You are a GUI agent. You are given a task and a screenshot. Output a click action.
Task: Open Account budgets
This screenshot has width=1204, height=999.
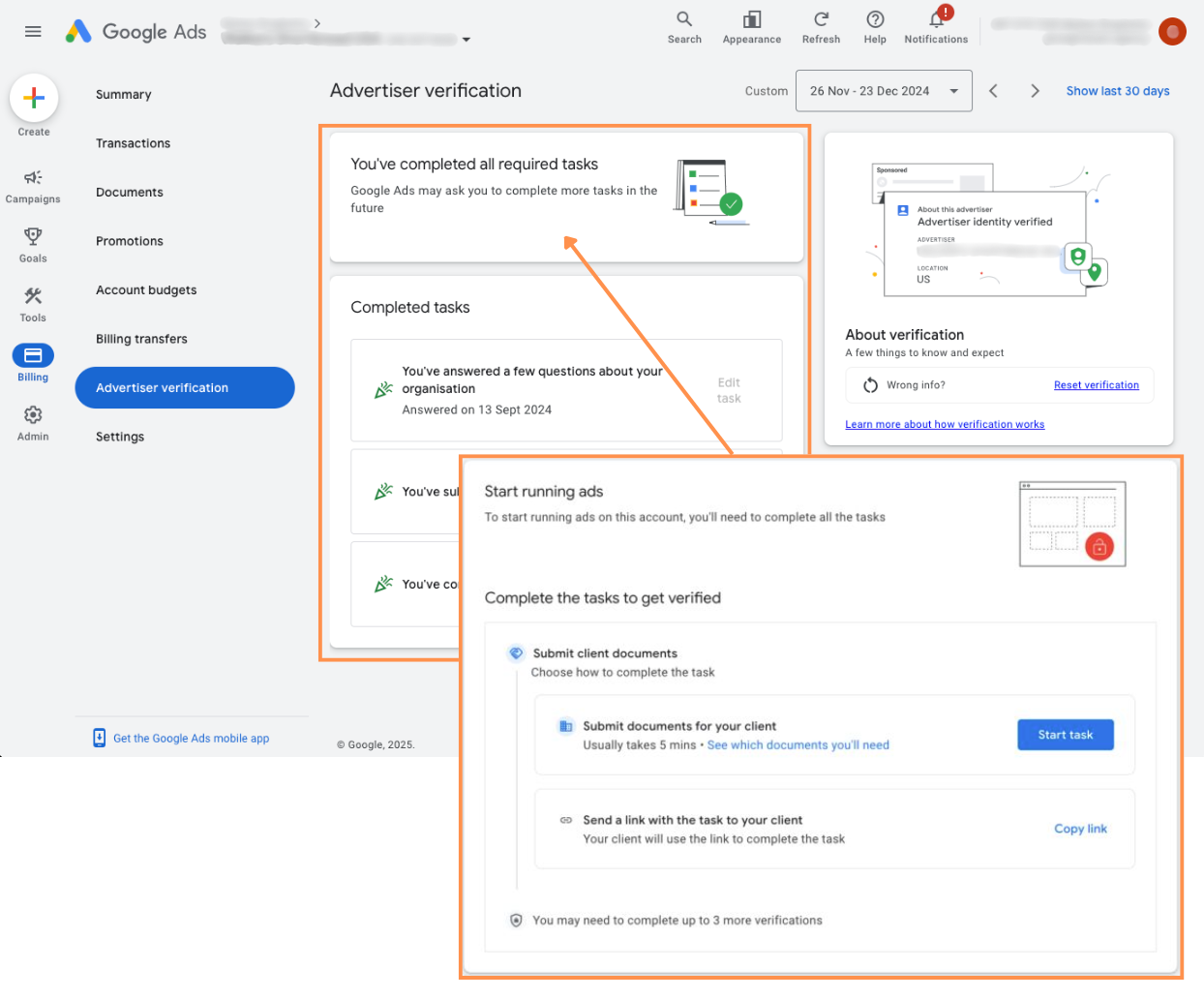pyautogui.click(x=146, y=290)
